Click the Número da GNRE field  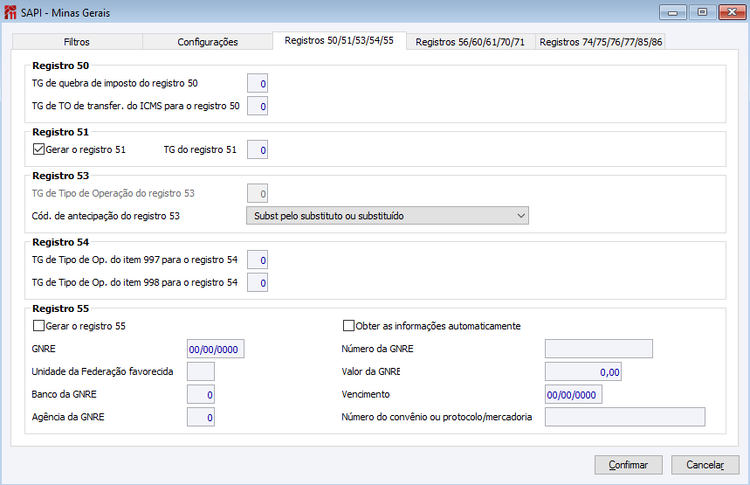(x=599, y=349)
